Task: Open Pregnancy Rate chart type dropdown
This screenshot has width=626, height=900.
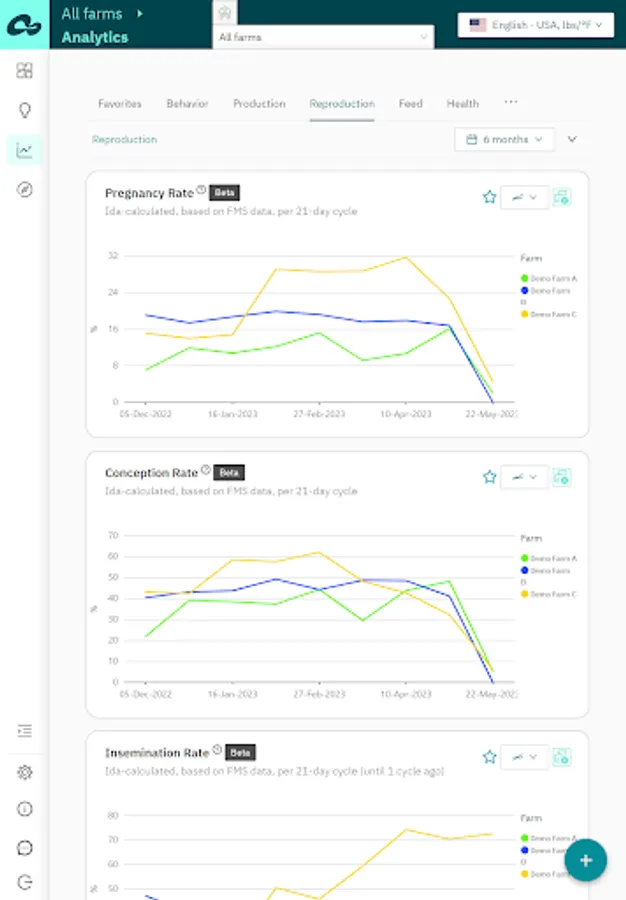Action: (x=524, y=197)
